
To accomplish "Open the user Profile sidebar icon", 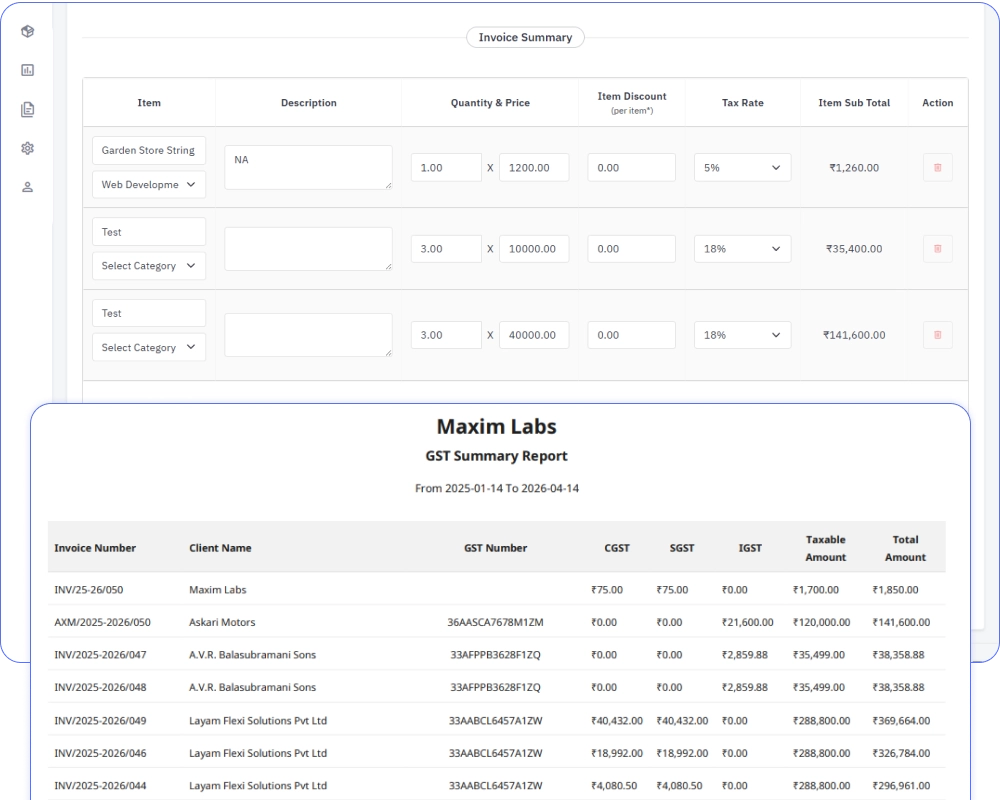I will point(27,186).
